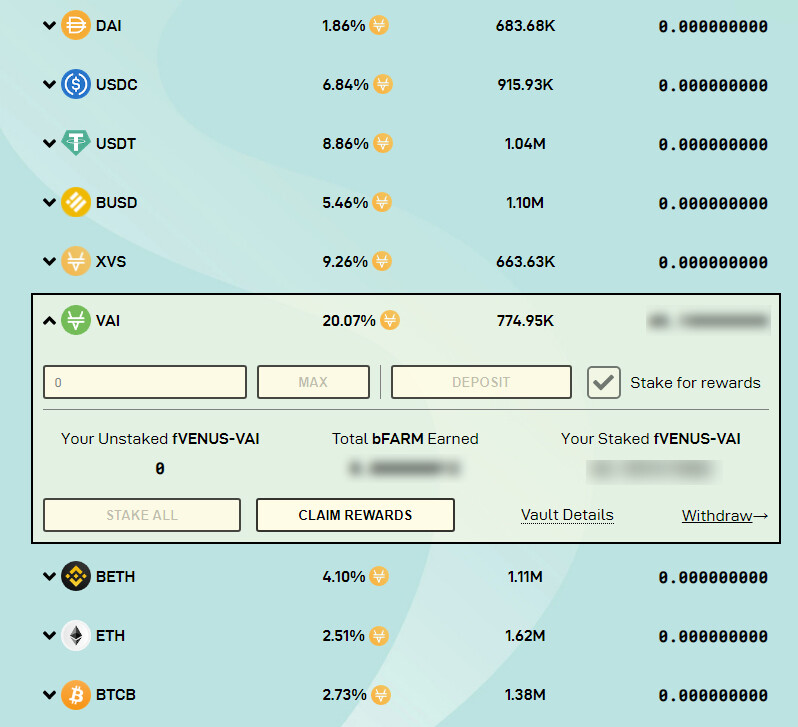Click the ETH deposits value 1.62M
The width and height of the screenshot is (798, 727).
point(525,636)
